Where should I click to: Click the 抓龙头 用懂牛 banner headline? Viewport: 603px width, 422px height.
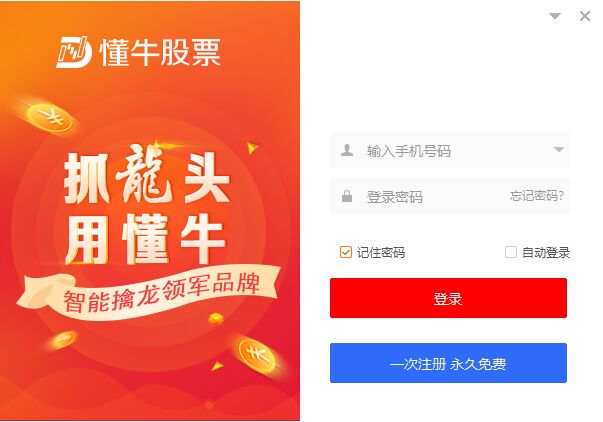pyautogui.click(x=147, y=206)
